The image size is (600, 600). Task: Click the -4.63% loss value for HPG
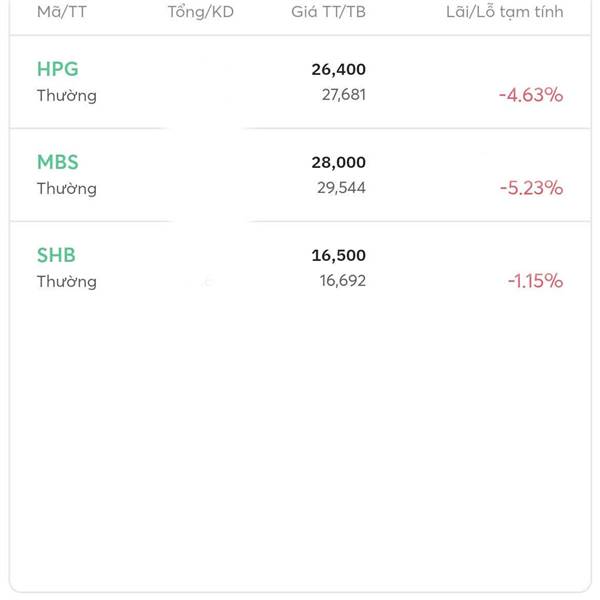[x=530, y=95]
